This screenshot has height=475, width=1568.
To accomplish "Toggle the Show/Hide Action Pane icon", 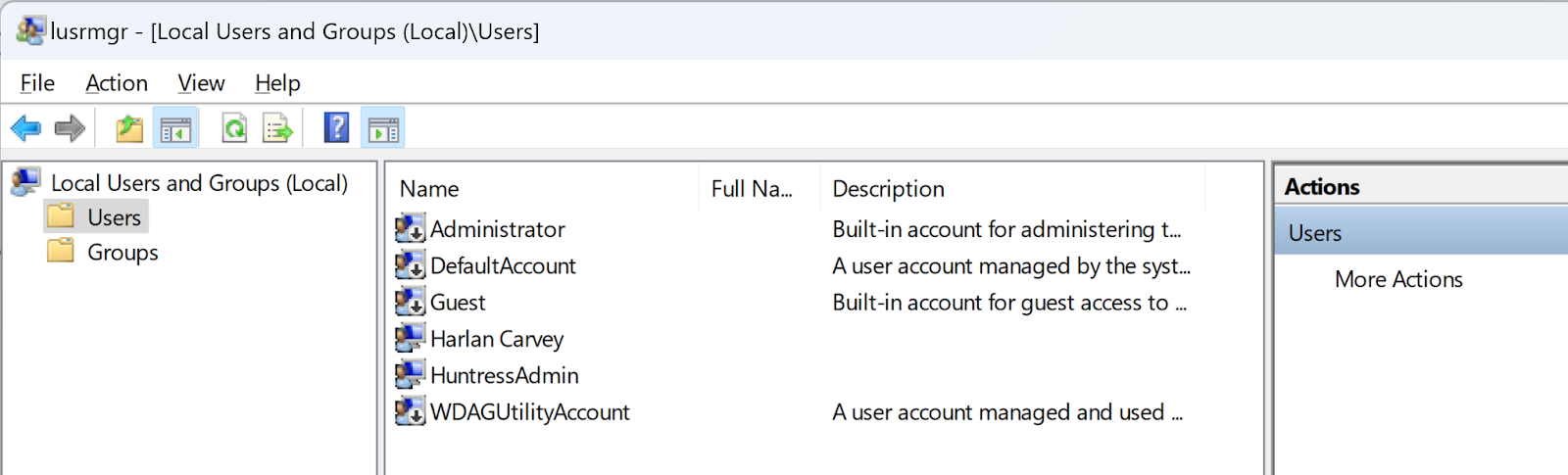I will 383,128.
